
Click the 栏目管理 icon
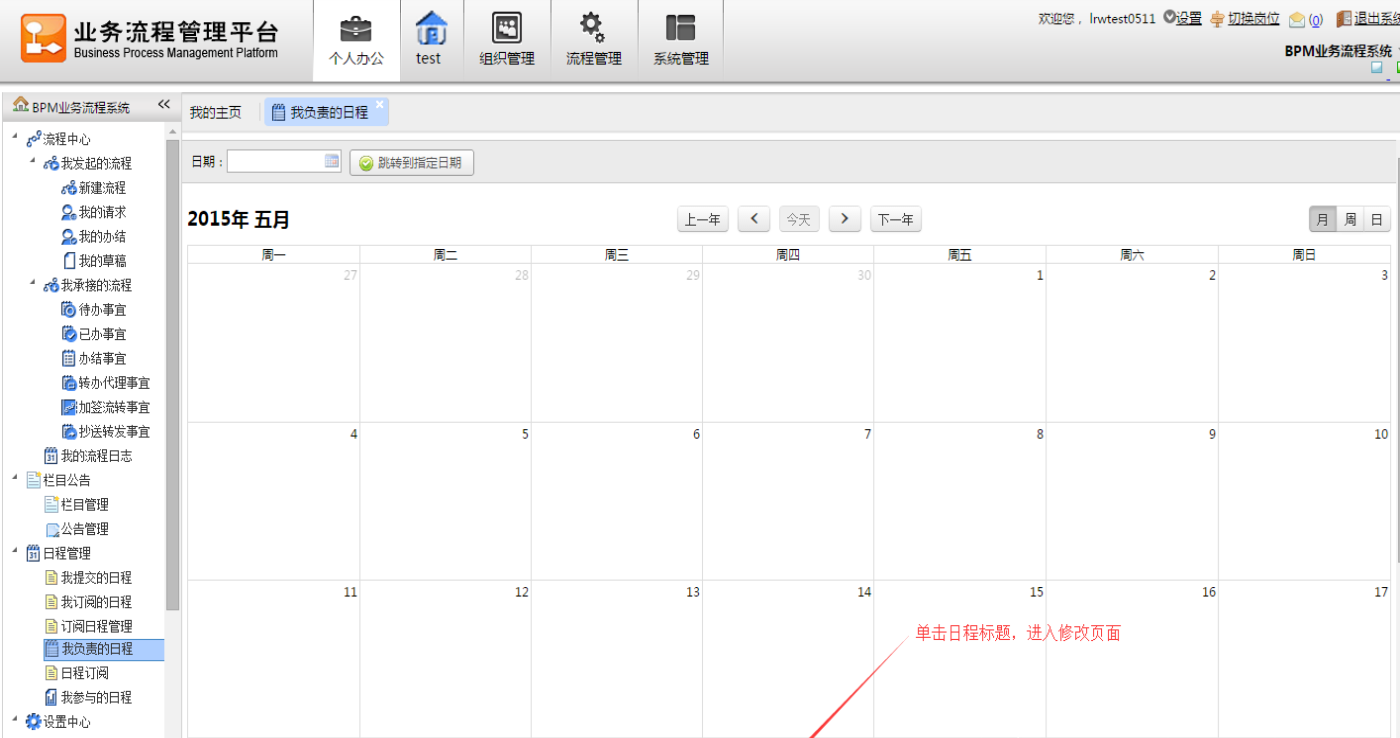[x=51, y=505]
